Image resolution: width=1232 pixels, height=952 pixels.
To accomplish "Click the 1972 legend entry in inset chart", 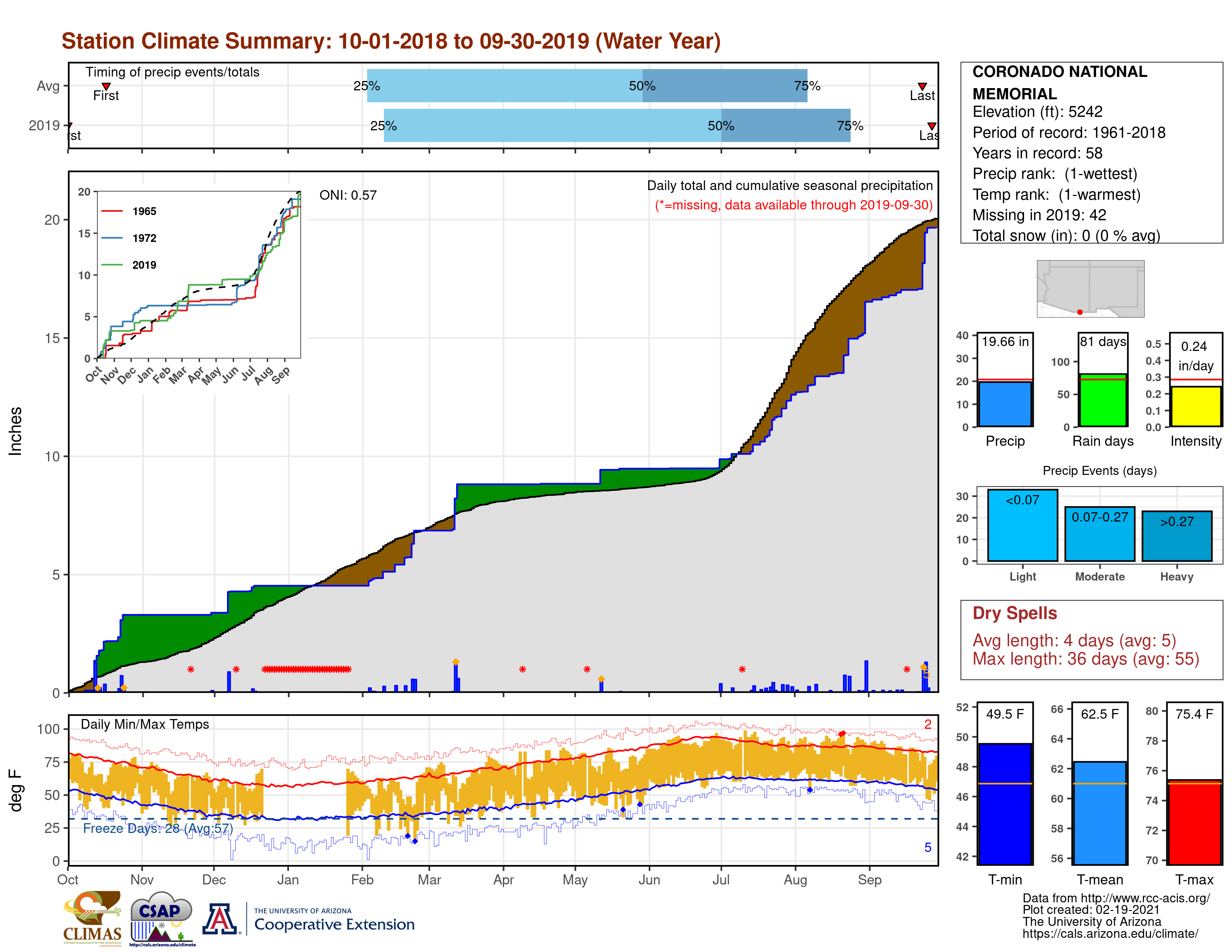I will pos(129,238).
